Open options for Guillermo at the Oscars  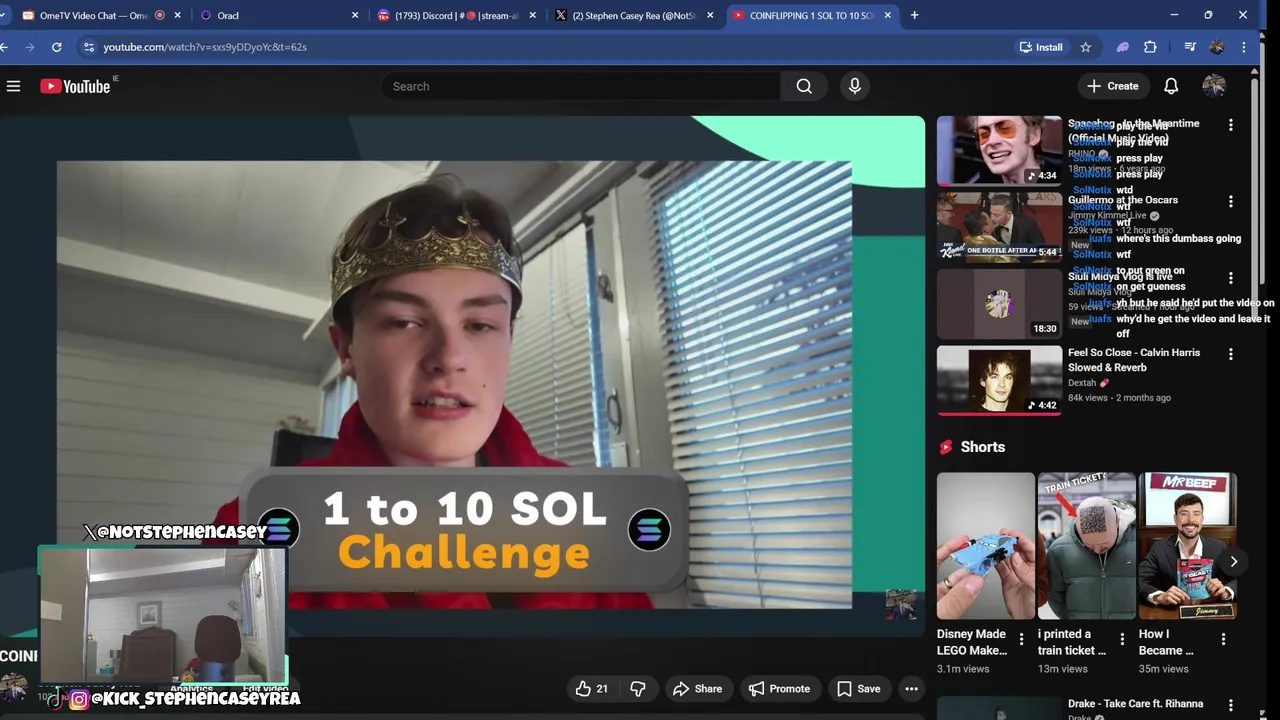click(1231, 201)
